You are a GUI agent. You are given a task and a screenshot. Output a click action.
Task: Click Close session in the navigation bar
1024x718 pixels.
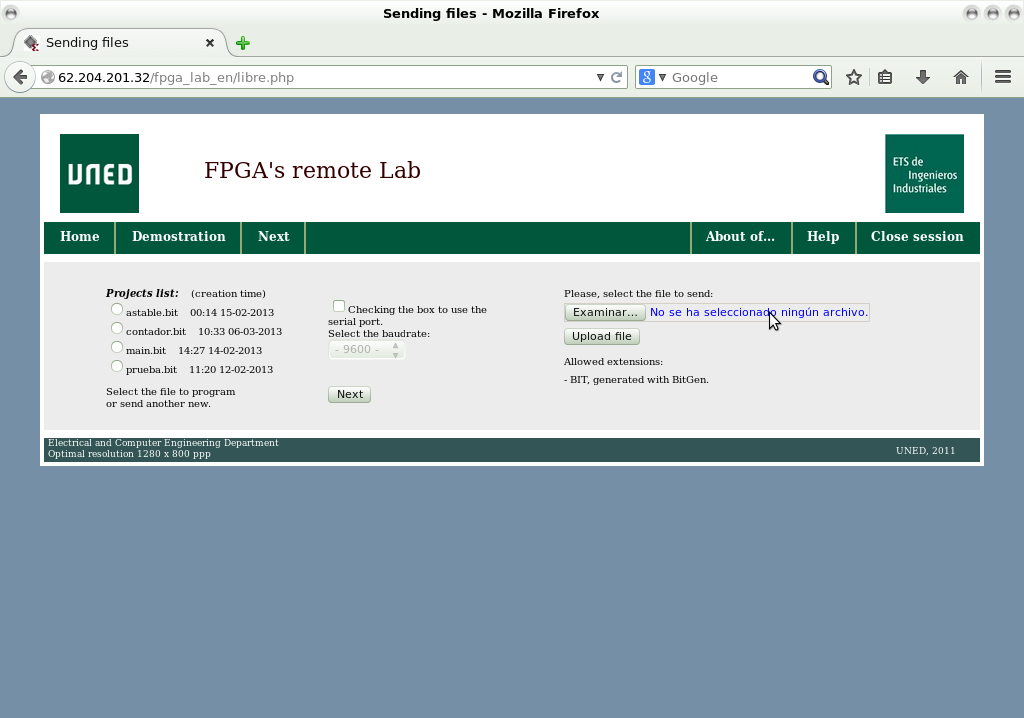(x=917, y=237)
